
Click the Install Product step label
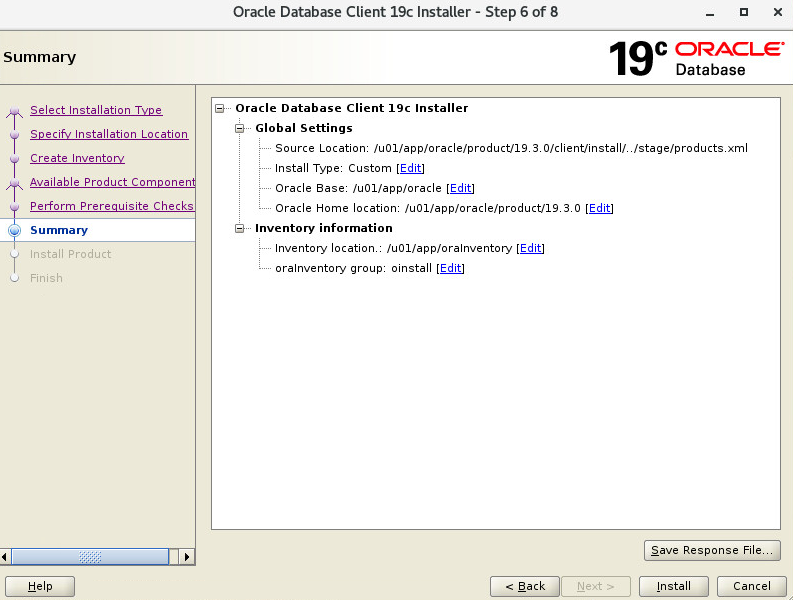[70, 254]
